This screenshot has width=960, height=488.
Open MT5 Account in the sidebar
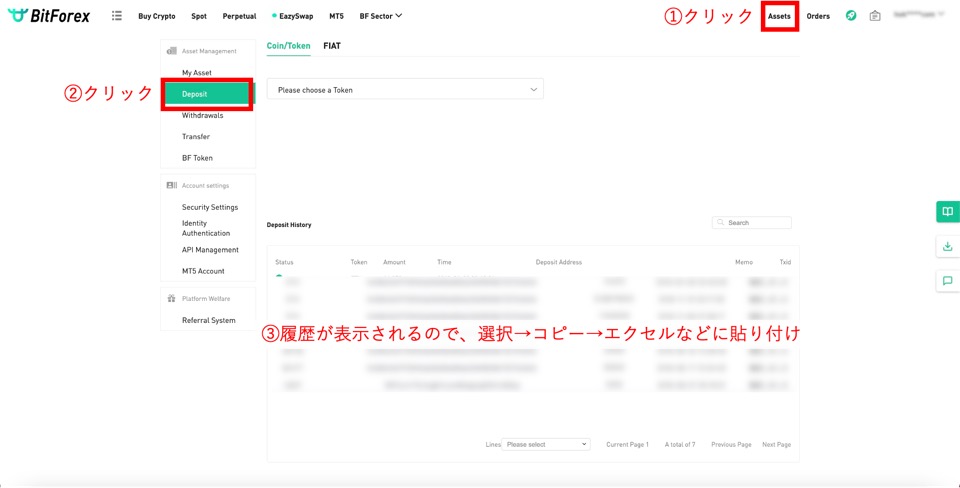pos(203,271)
